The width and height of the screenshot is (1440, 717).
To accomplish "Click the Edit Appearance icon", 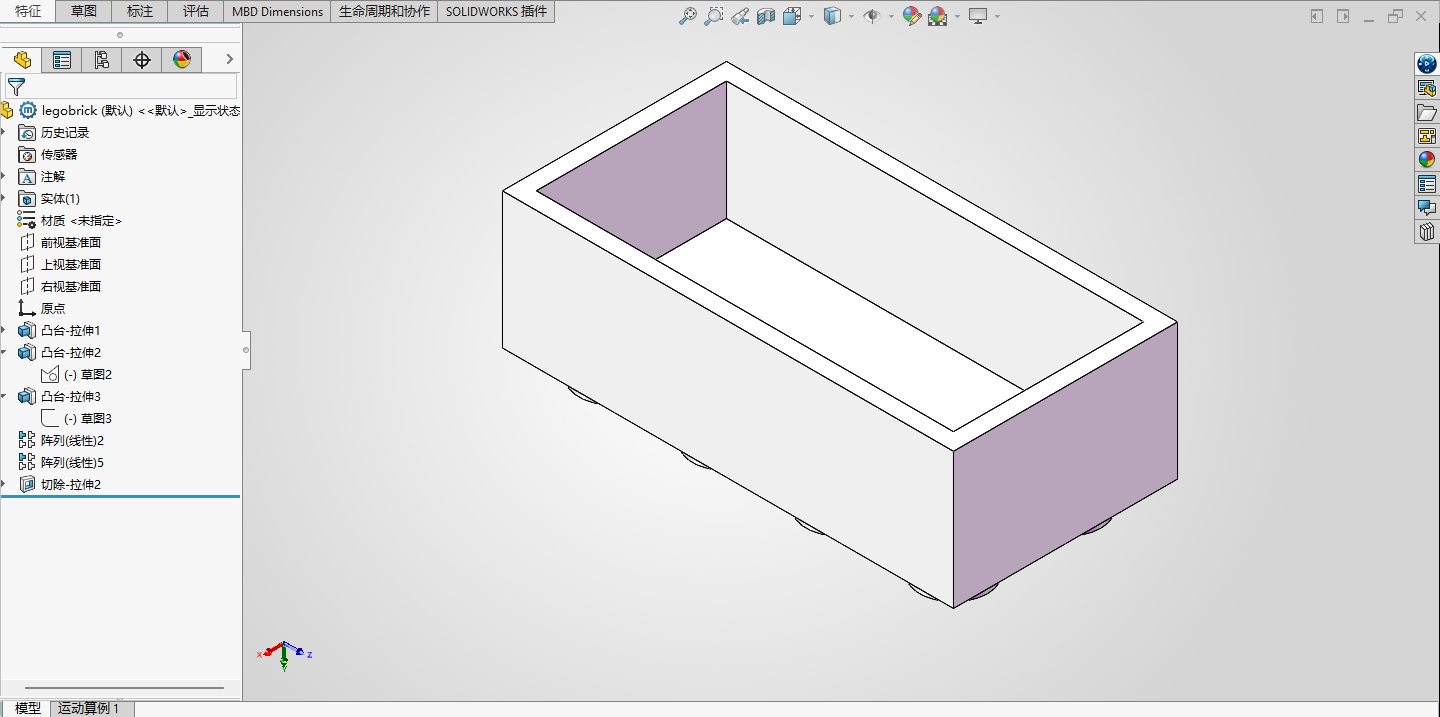I will click(x=911, y=16).
